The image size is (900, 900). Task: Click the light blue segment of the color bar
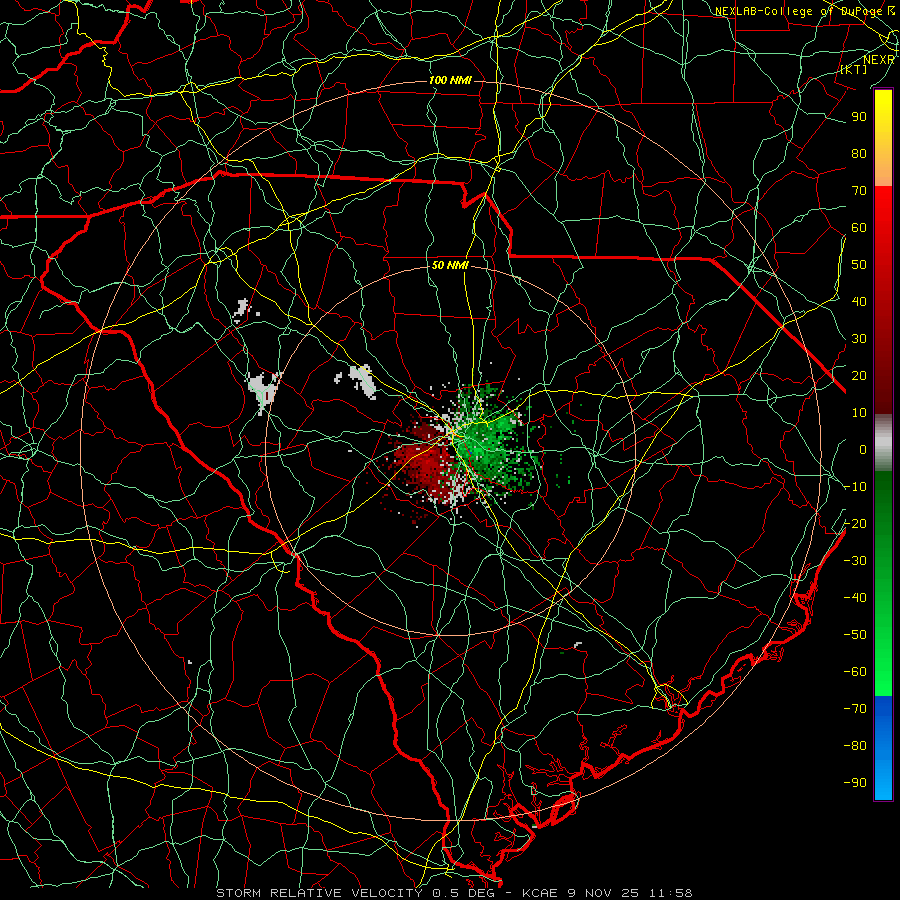[x=883, y=775]
